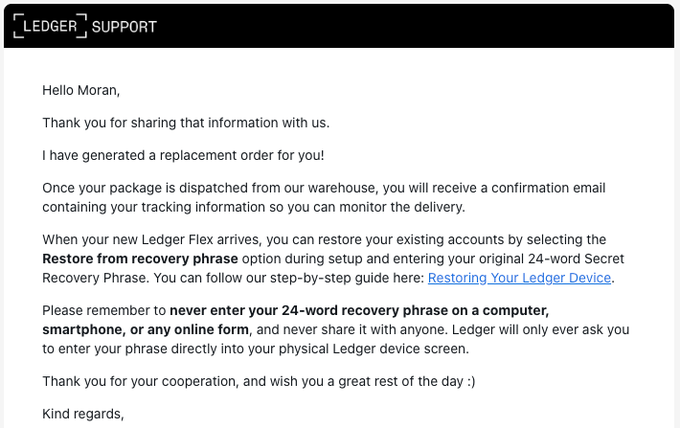Open the Restoring Your Ledger Device link

(x=519, y=278)
